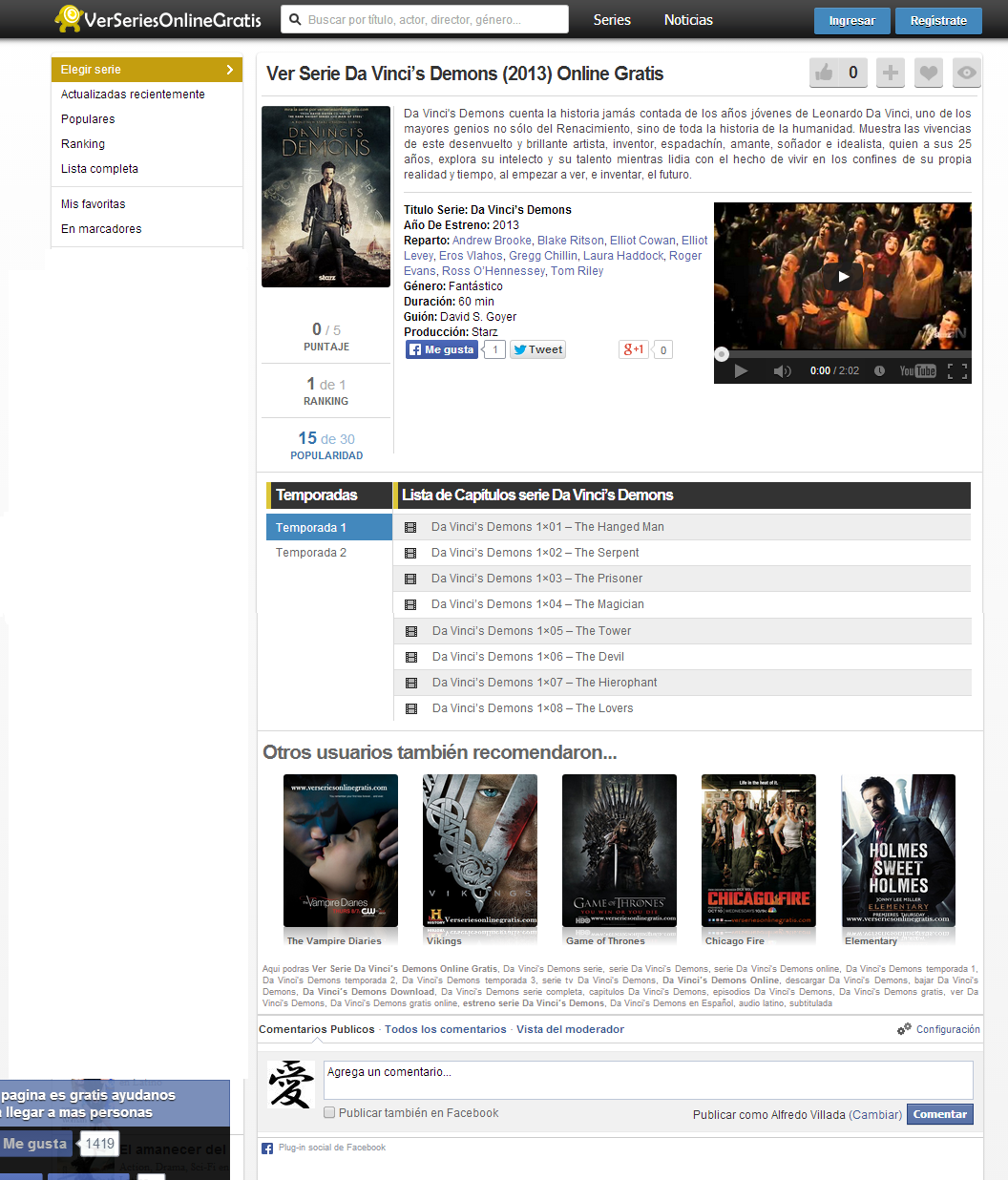This screenshot has width=1008, height=1180.
Task: Select the Temporada 2 tab
Action: point(311,553)
